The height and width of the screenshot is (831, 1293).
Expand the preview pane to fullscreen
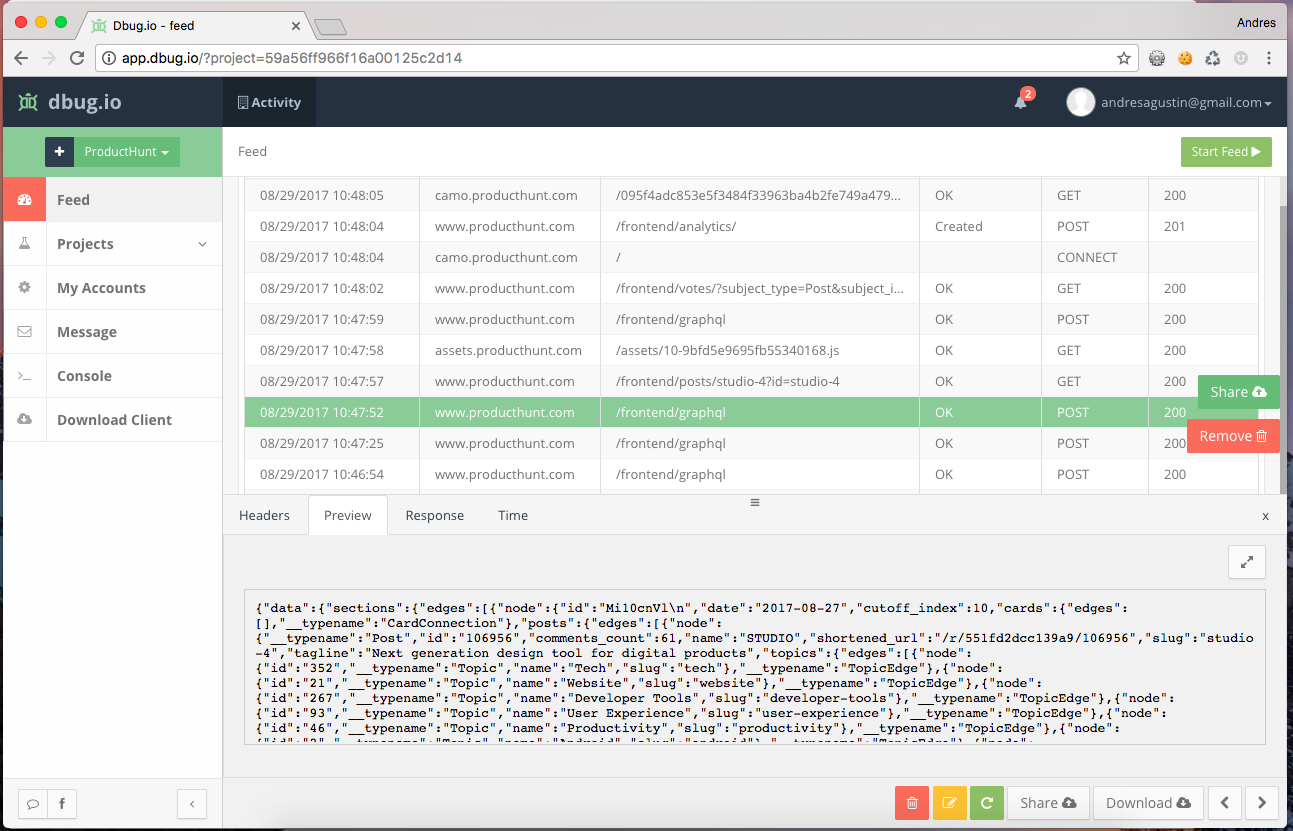1247,562
